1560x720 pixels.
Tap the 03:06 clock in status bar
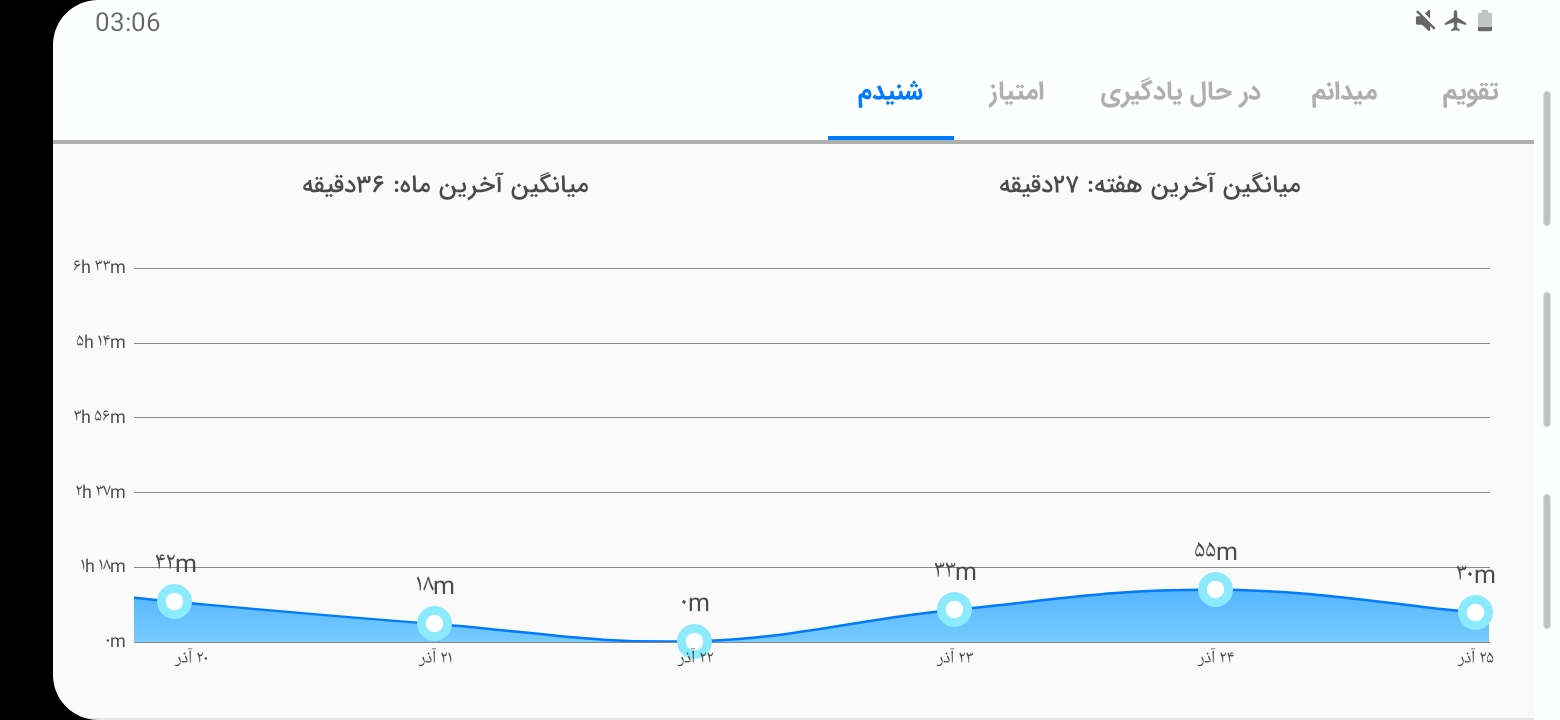coord(127,22)
